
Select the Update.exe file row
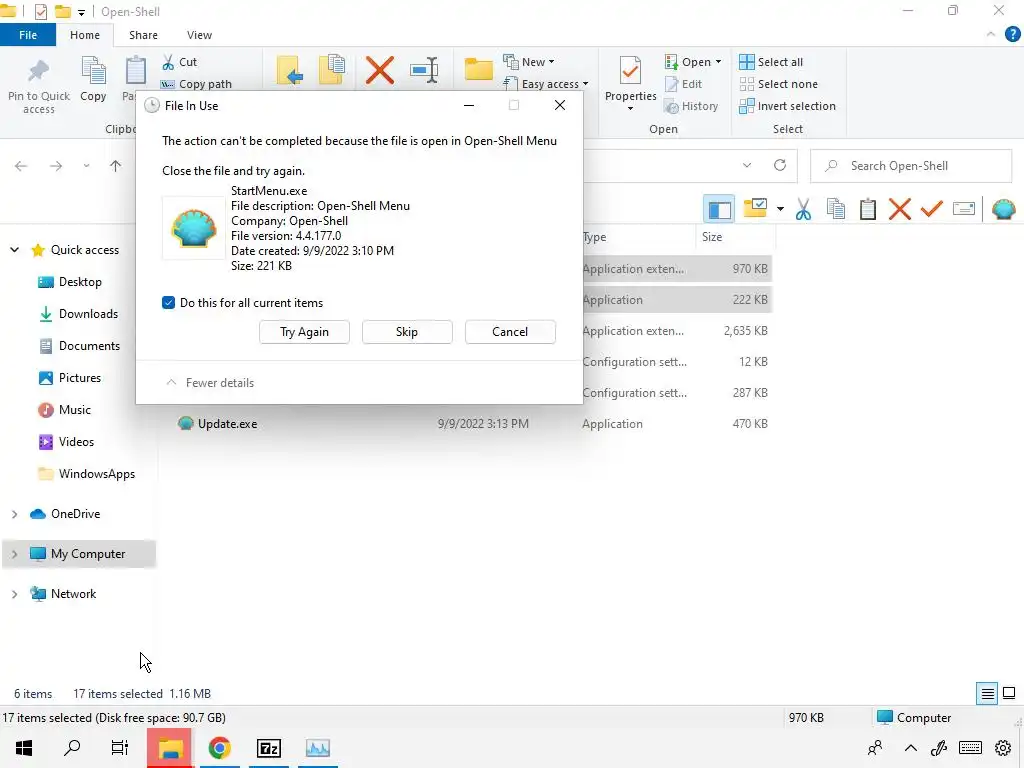(x=473, y=424)
